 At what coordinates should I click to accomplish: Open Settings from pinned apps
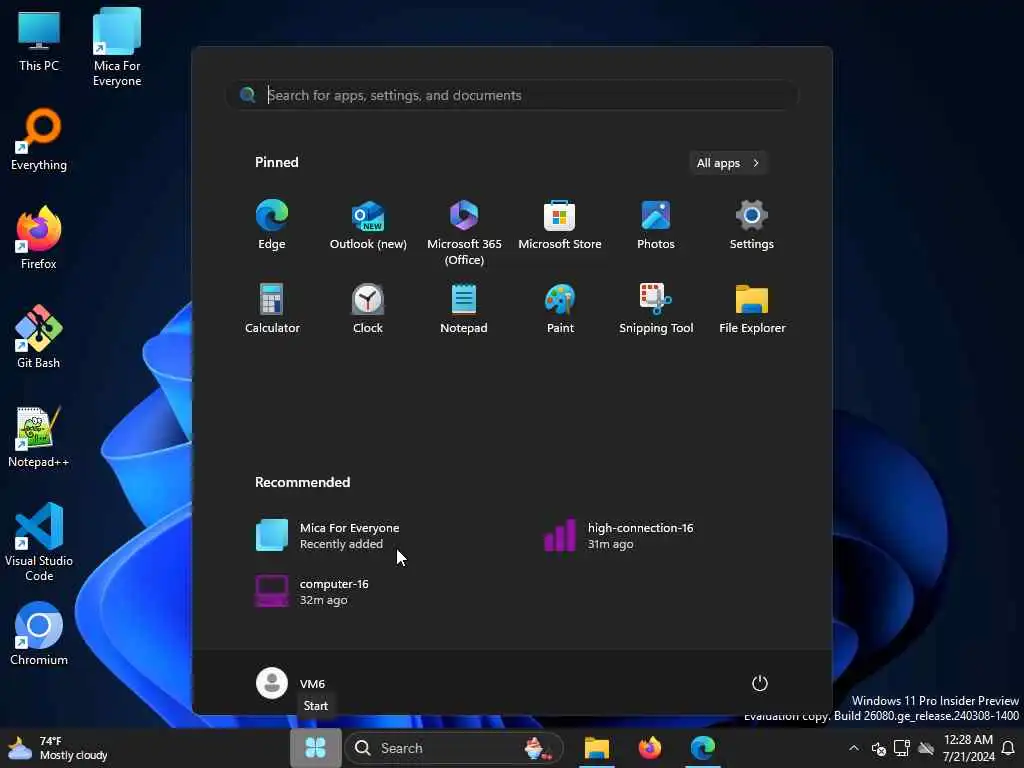click(x=752, y=225)
